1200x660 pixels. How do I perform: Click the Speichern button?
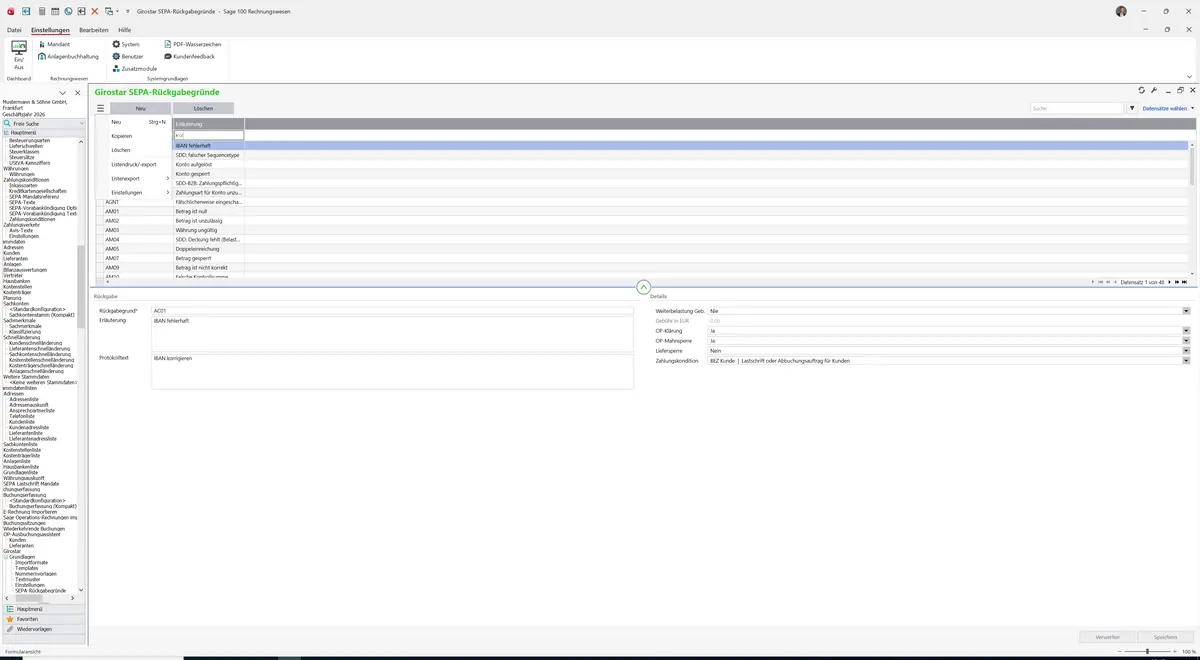pyautogui.click(x=1166, y=637)
